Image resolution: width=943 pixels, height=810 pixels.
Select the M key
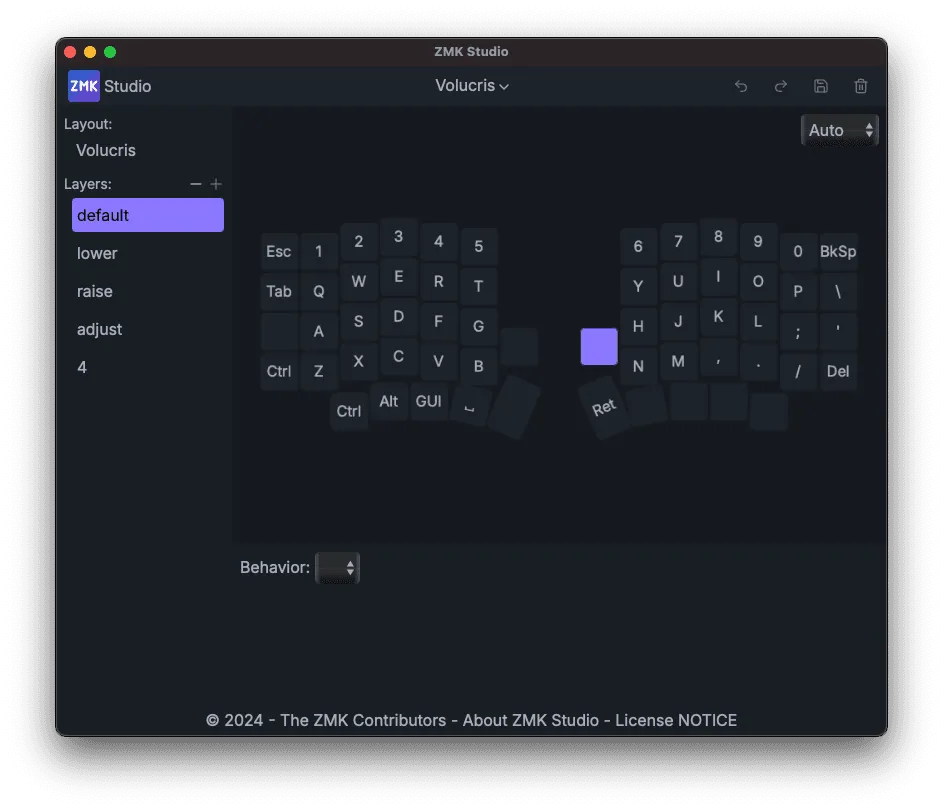pyautogui.click(x=678, y=361)
